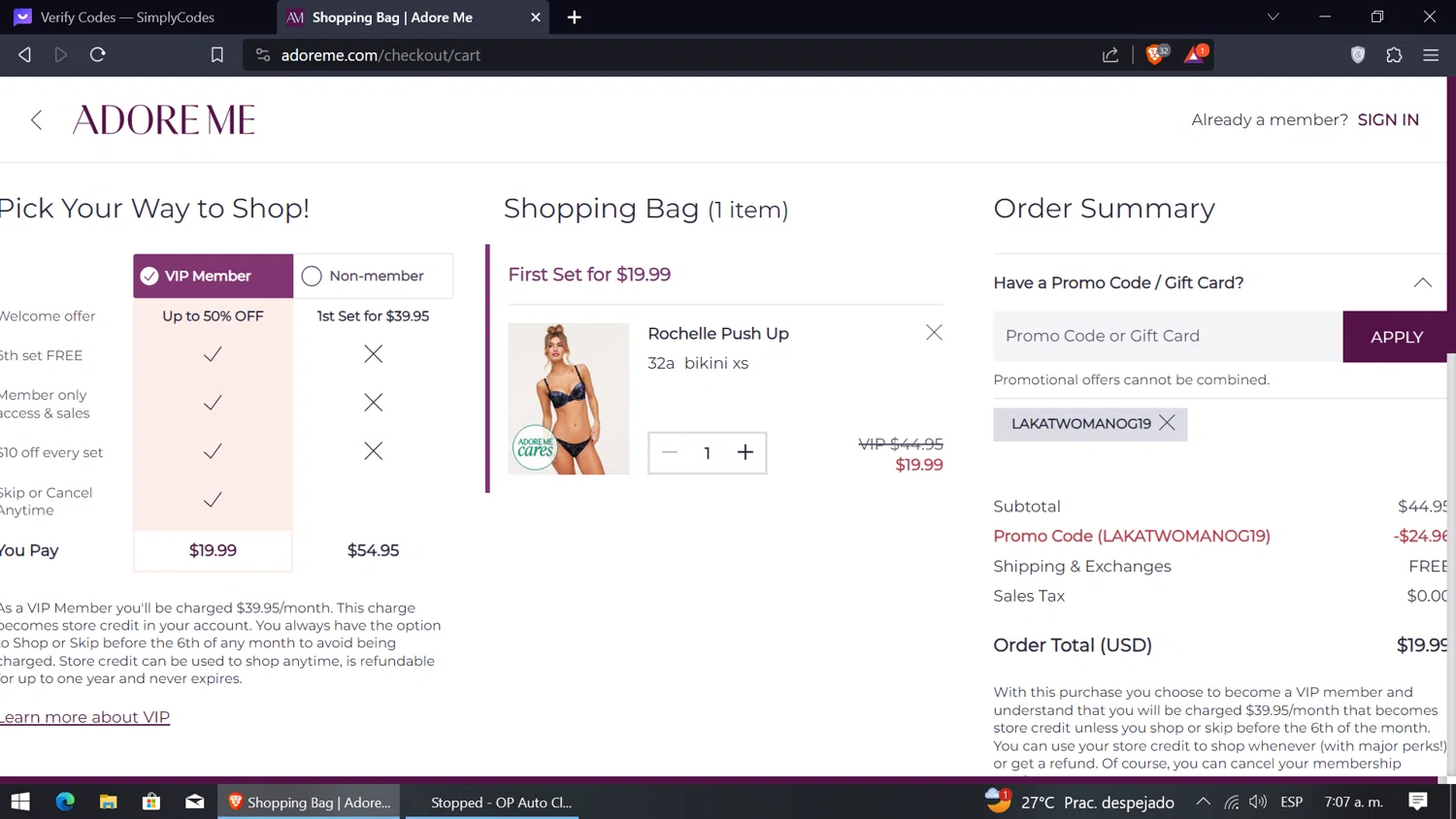The image size is (1456, 819).
Task: Click the First Set for $19.99 heading
Action: [589, 275]
